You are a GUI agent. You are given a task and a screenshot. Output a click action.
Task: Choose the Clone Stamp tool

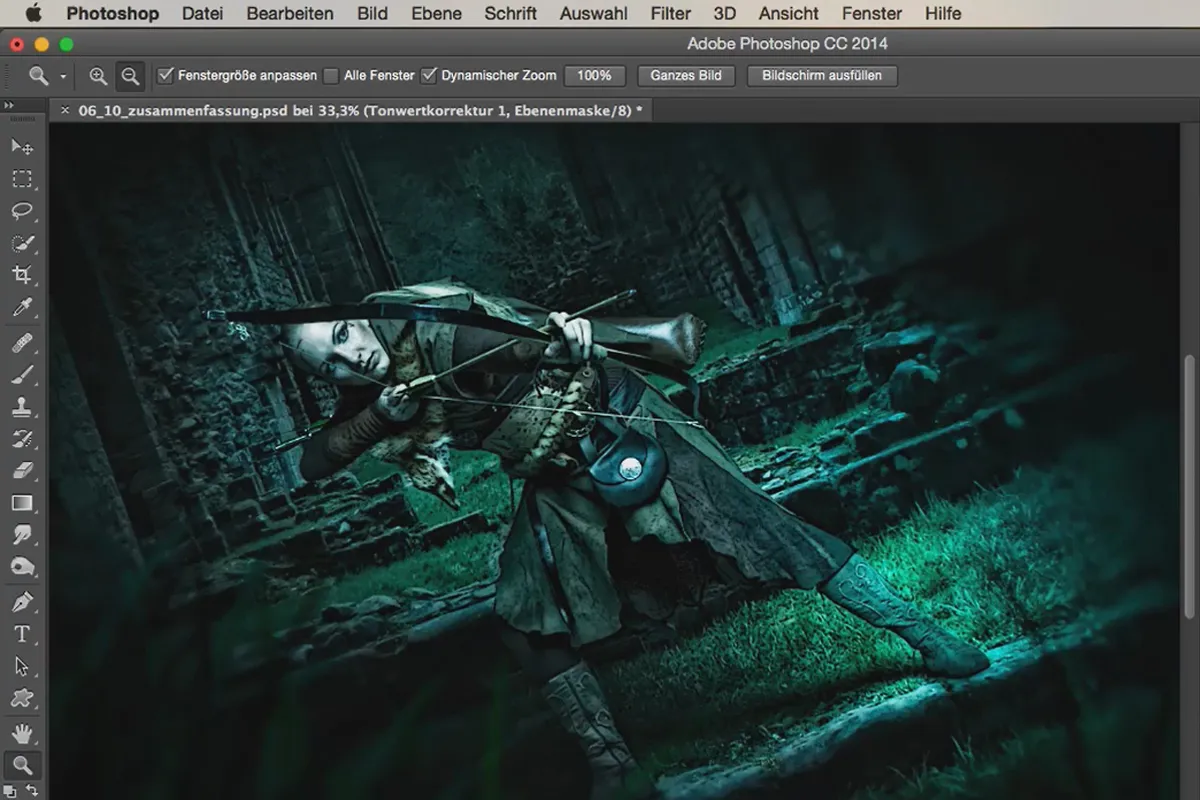(x=22, y=406)
